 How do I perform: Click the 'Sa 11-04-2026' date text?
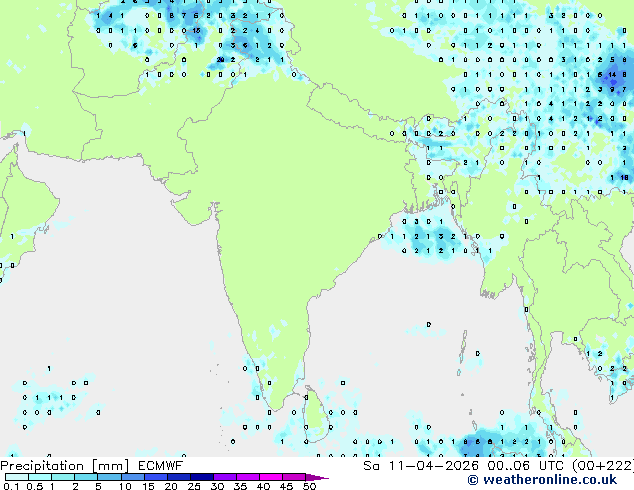click(421, 466)
